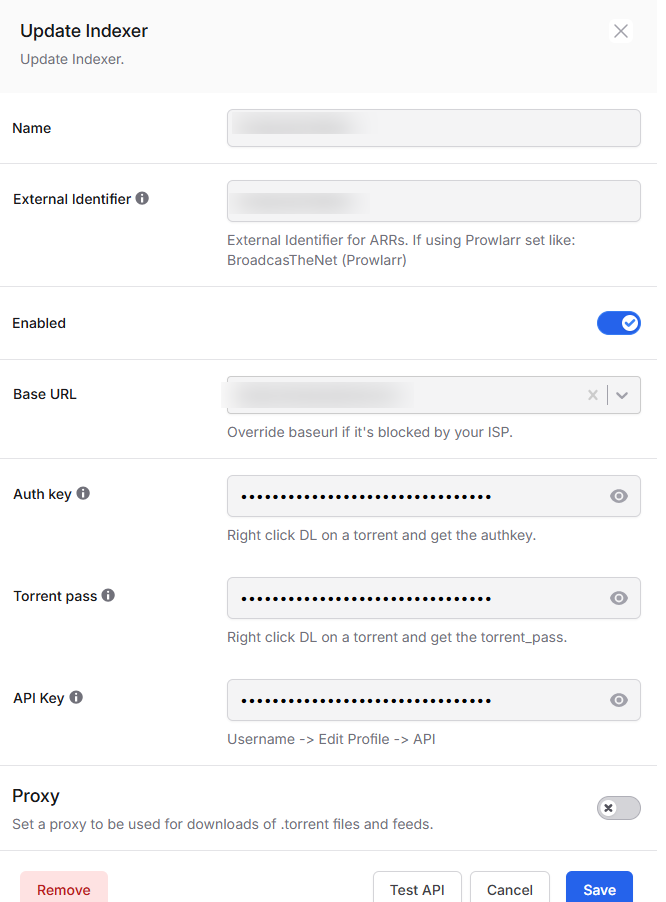Show the API Key using the eye icon
This screenshot has width=666, height=902.
(619, 700)
